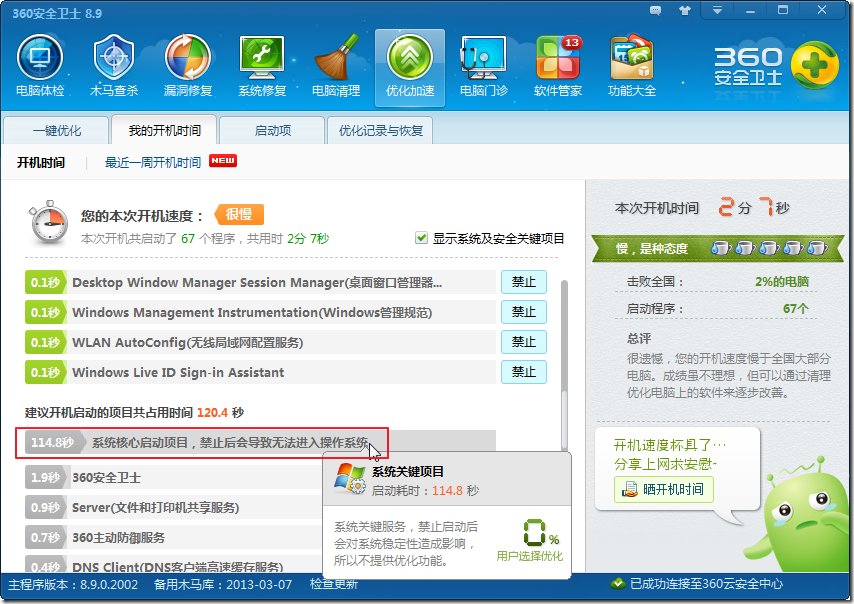Click Windows Management Instrumentation row text
This screenshot has width=854, height=604.
[252, 312]
